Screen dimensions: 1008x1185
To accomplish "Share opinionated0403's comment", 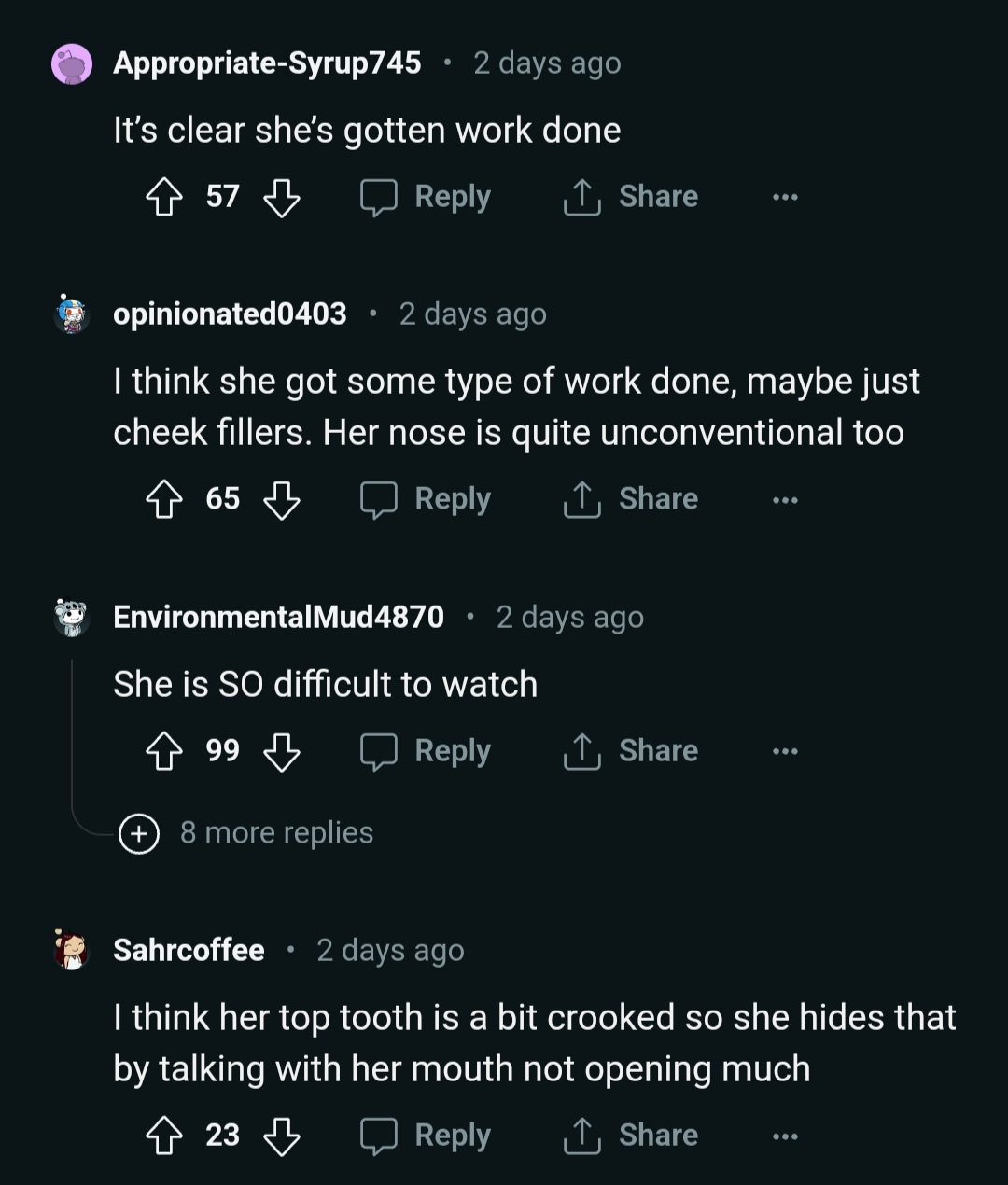I will point(632,500).
